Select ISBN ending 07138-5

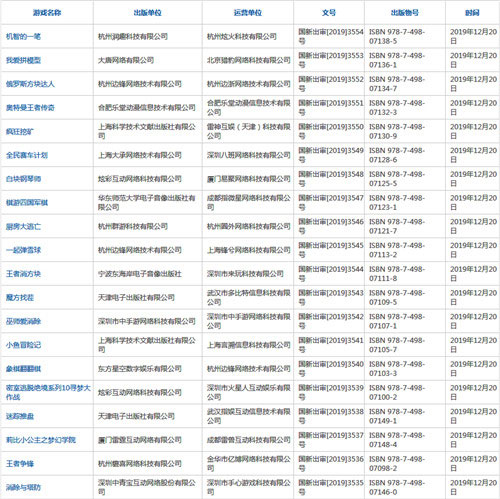coord(397,36)
